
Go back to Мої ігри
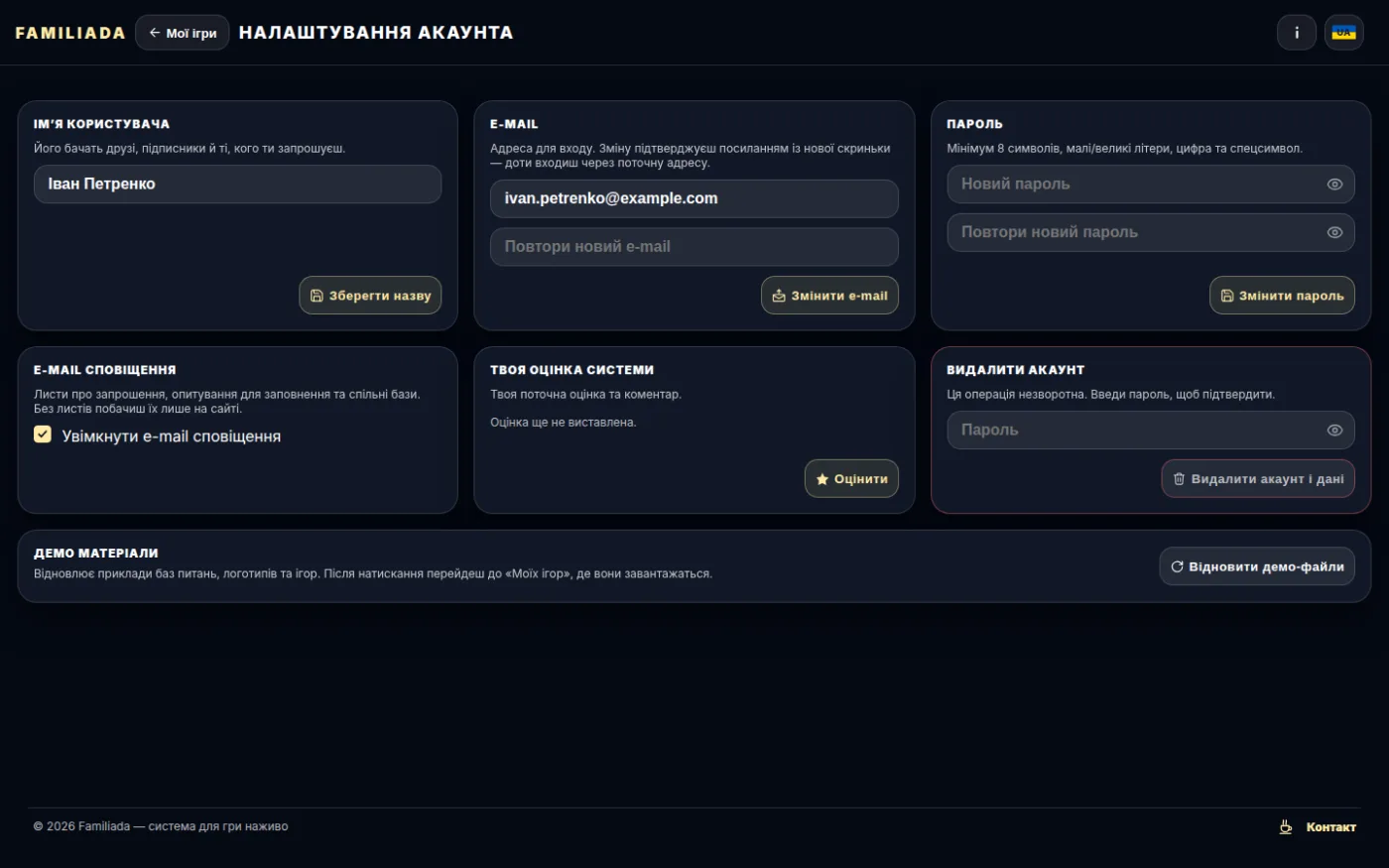183,33
